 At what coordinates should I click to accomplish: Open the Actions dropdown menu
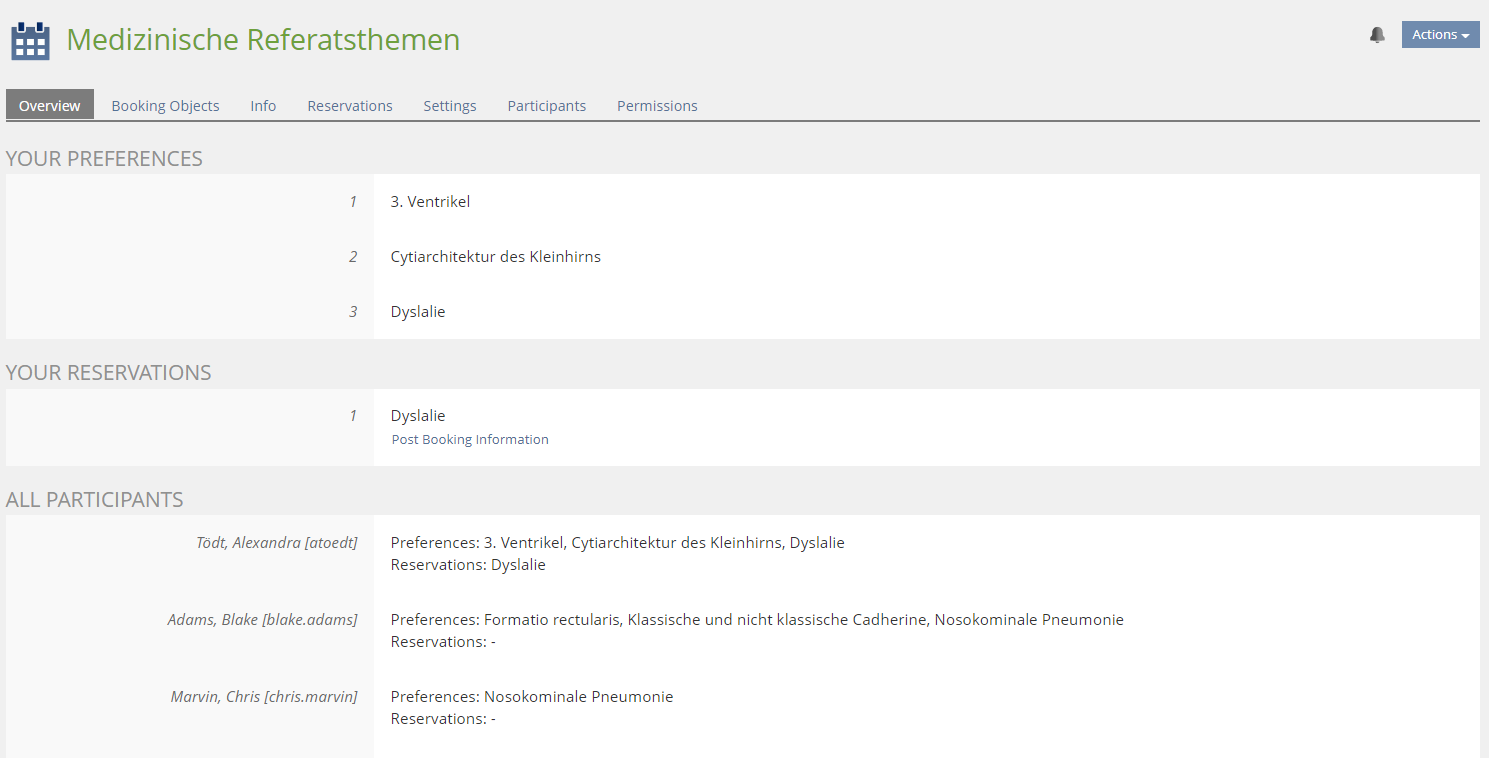coord(1440,35)
